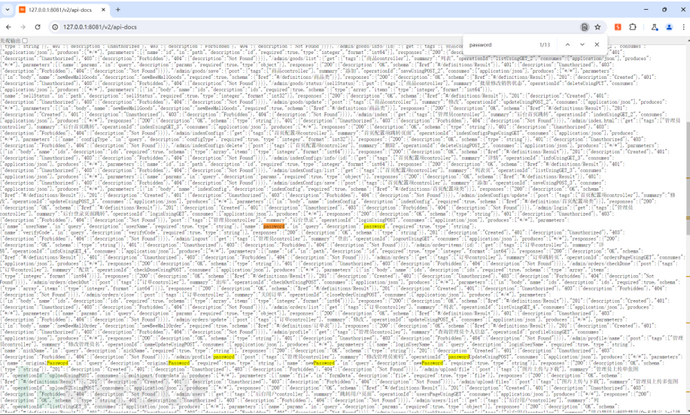This screenshot has height=415, width=690.
Task: View site information icon in address bar
Action: (x=56, y=27)
